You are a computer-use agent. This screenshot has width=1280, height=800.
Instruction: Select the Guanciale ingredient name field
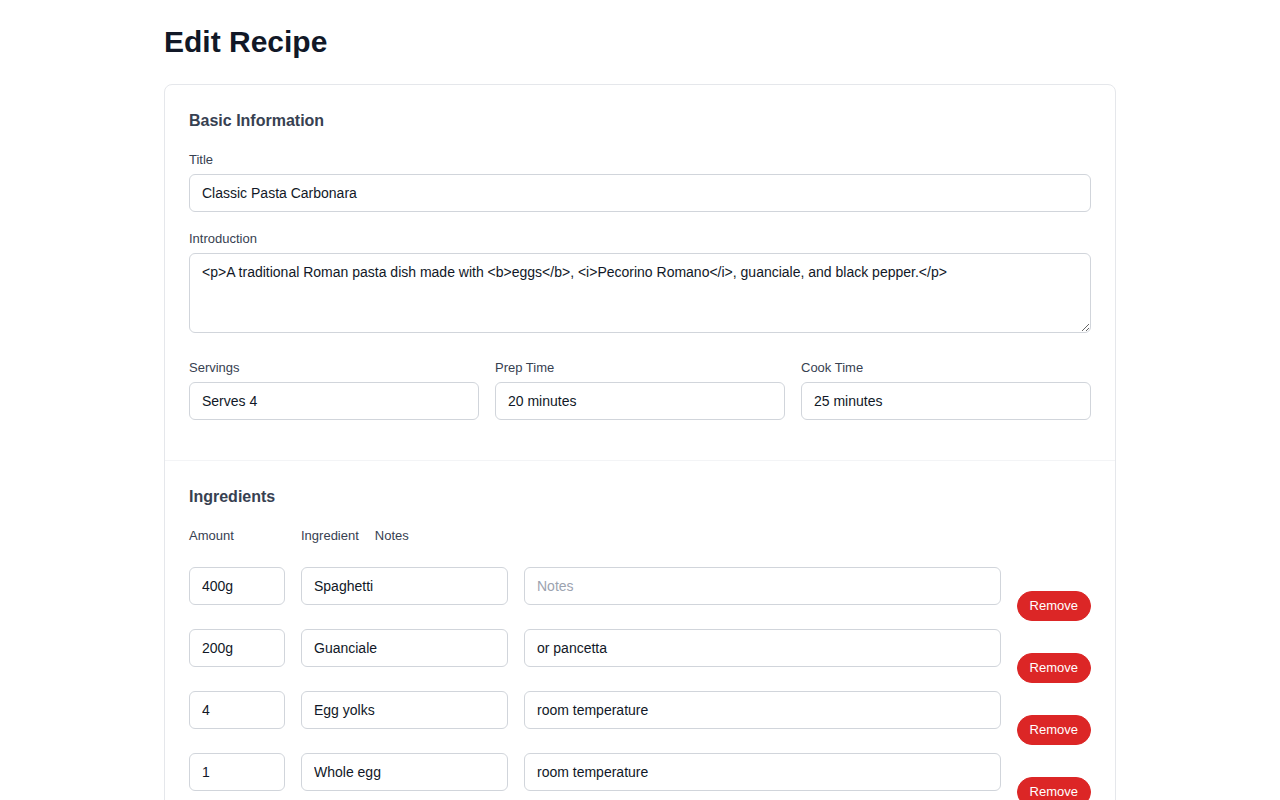point(404,647)
